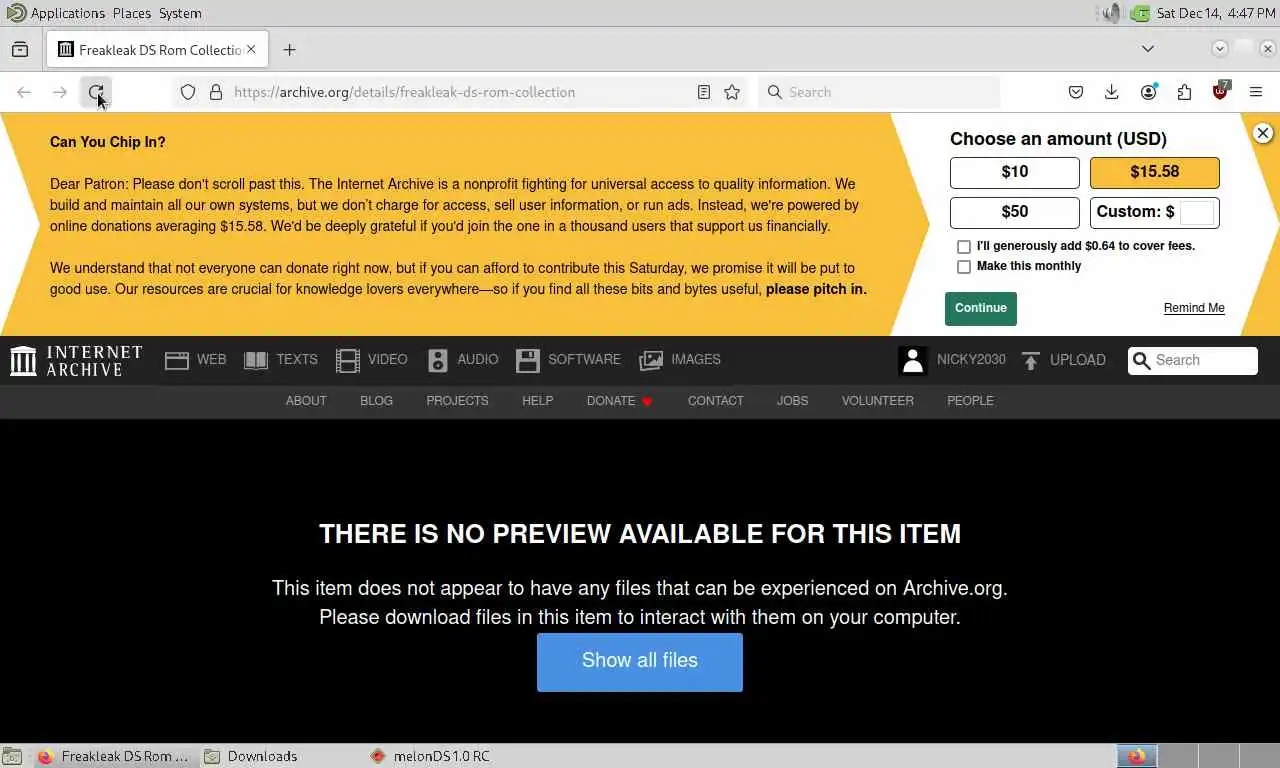Open the uBlock Origin shield icon
The image size is (1280, 768).
tap(1220, 91)
